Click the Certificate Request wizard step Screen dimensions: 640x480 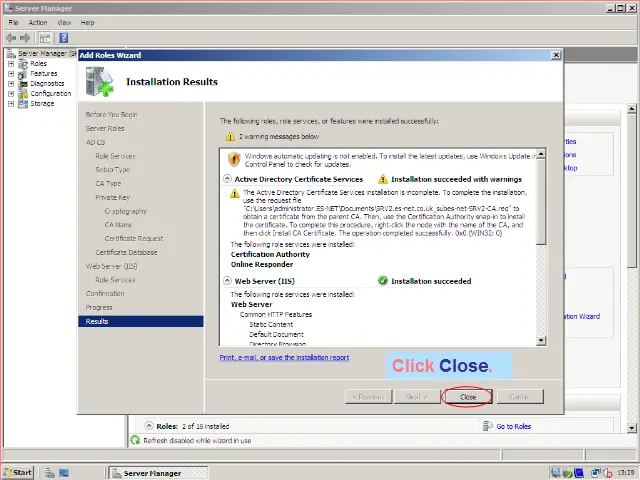pos(134,239)
